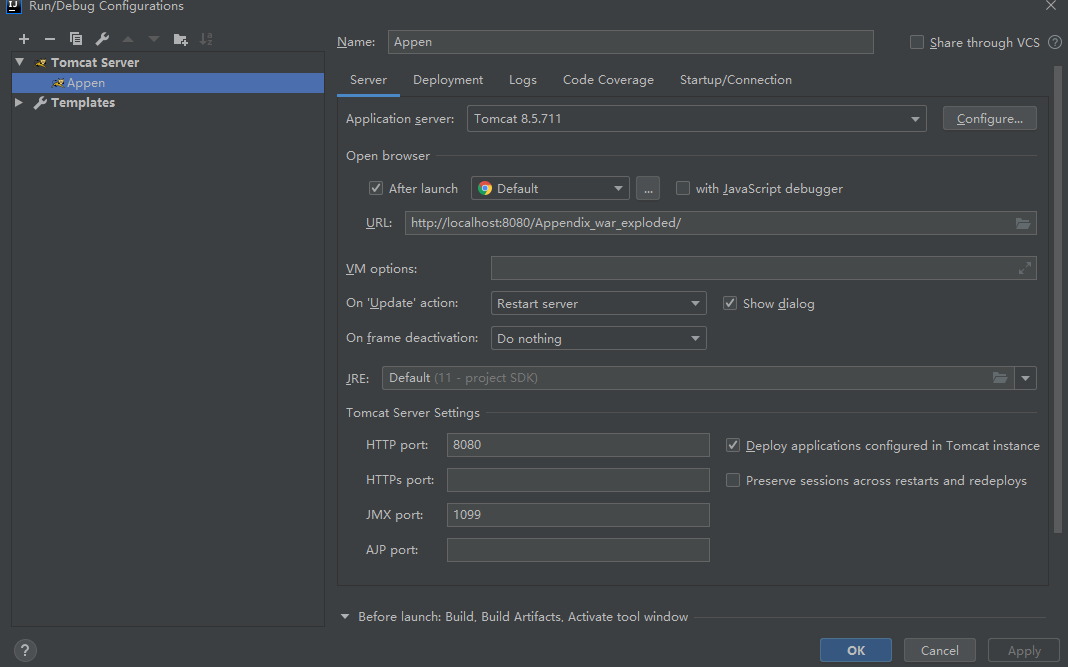The width and height of the screenshot is (1068, 667).
Task: Move configuration up with arrow icon
Action: click(128, 39)
